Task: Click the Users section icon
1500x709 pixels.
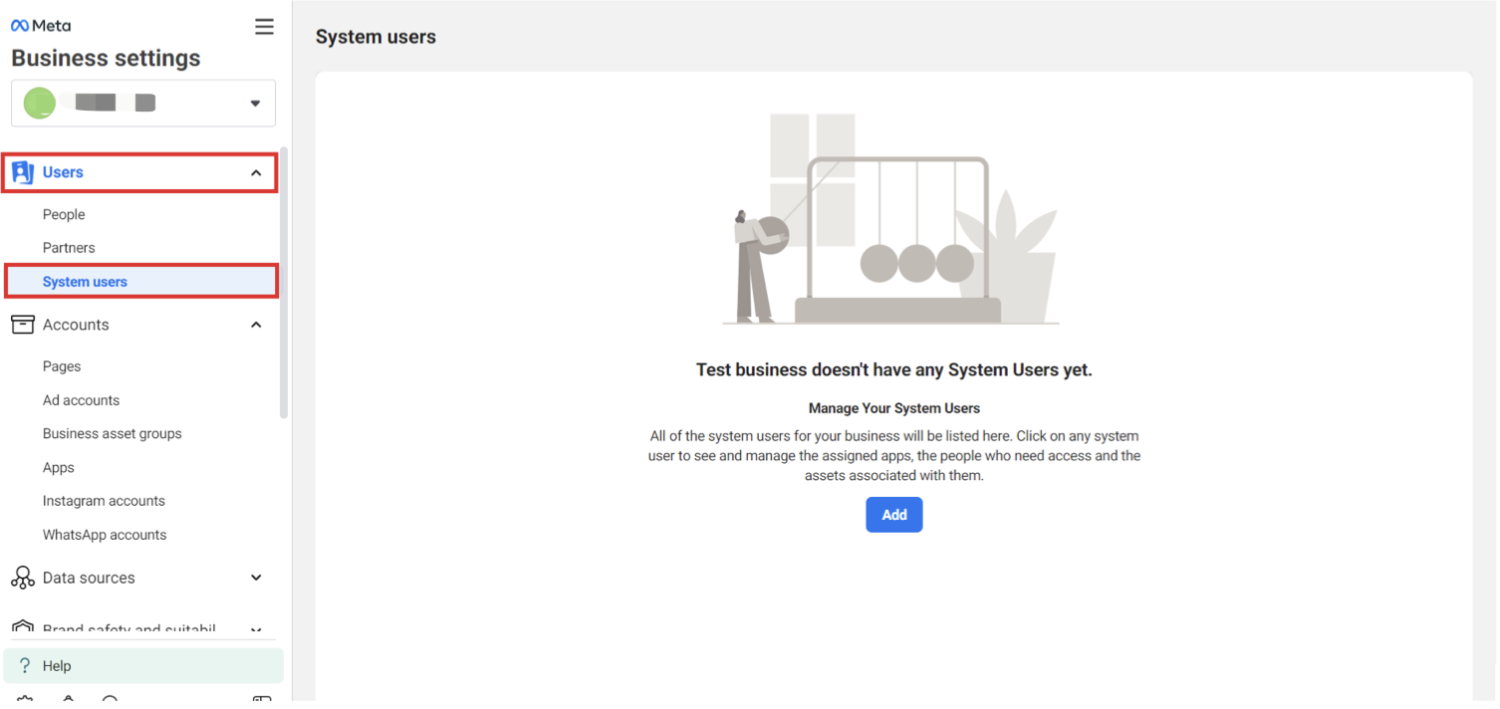Action: coord(22,173)
